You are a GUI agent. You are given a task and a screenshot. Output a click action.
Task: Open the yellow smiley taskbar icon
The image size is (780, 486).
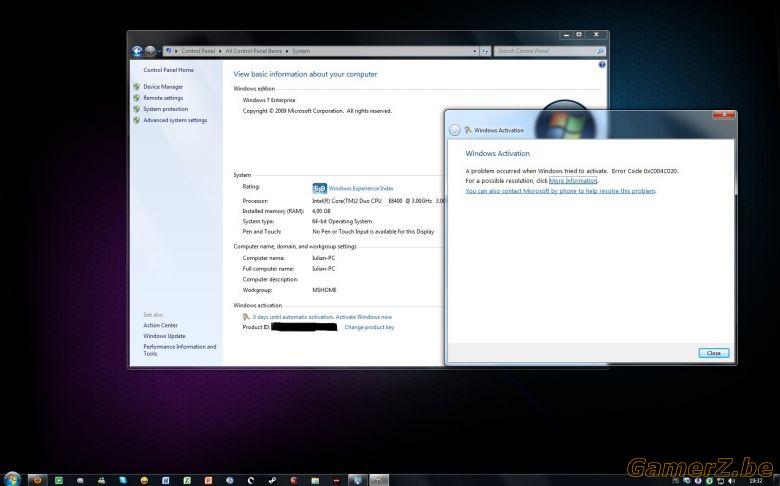tap(144, 481)
